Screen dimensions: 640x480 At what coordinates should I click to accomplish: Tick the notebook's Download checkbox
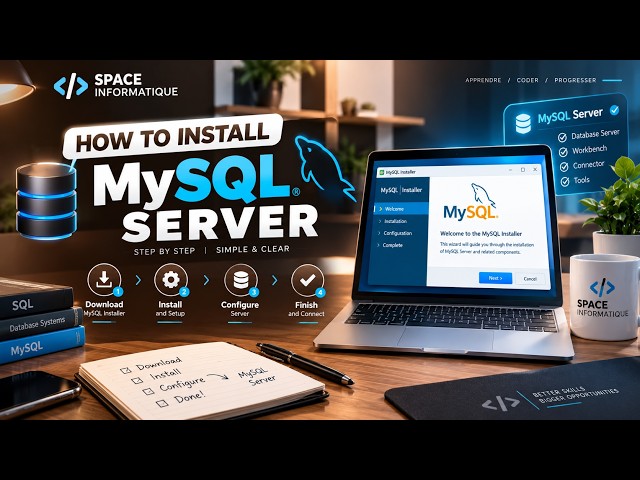126,370
